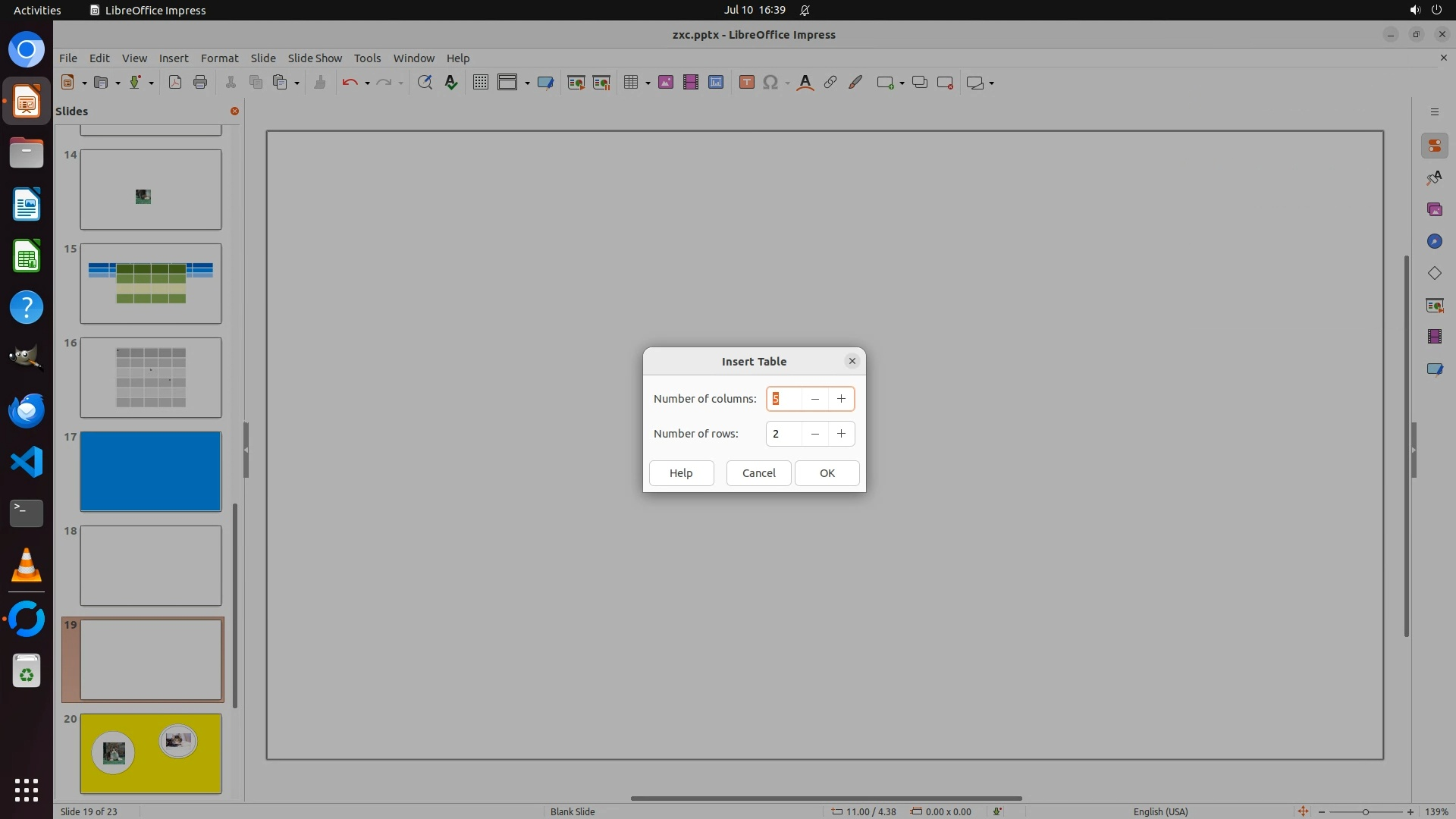Click the Help button in the dialog
This screenshot has height=819, width=1456.
click(681, 473)
